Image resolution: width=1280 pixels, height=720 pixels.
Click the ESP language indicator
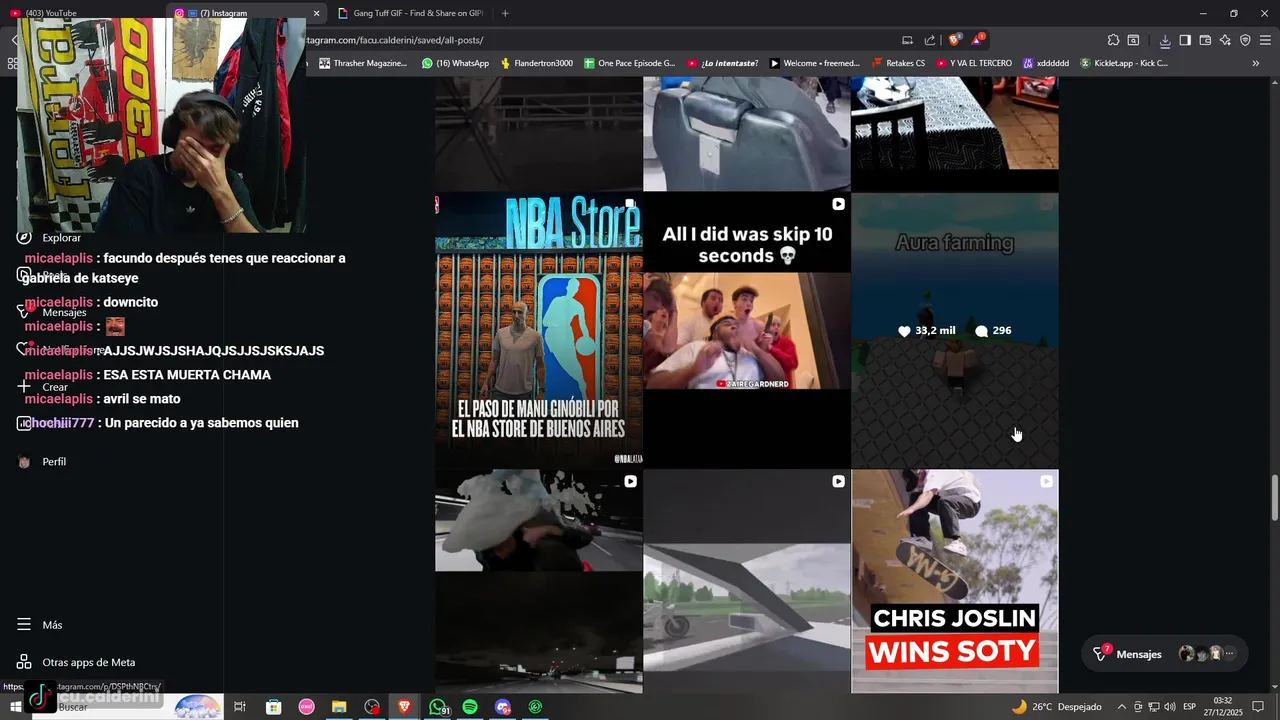1190,707
